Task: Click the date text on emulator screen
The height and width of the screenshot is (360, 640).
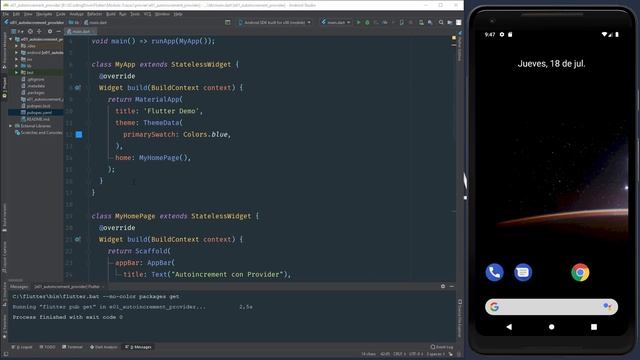Action: tap(551, 64)
